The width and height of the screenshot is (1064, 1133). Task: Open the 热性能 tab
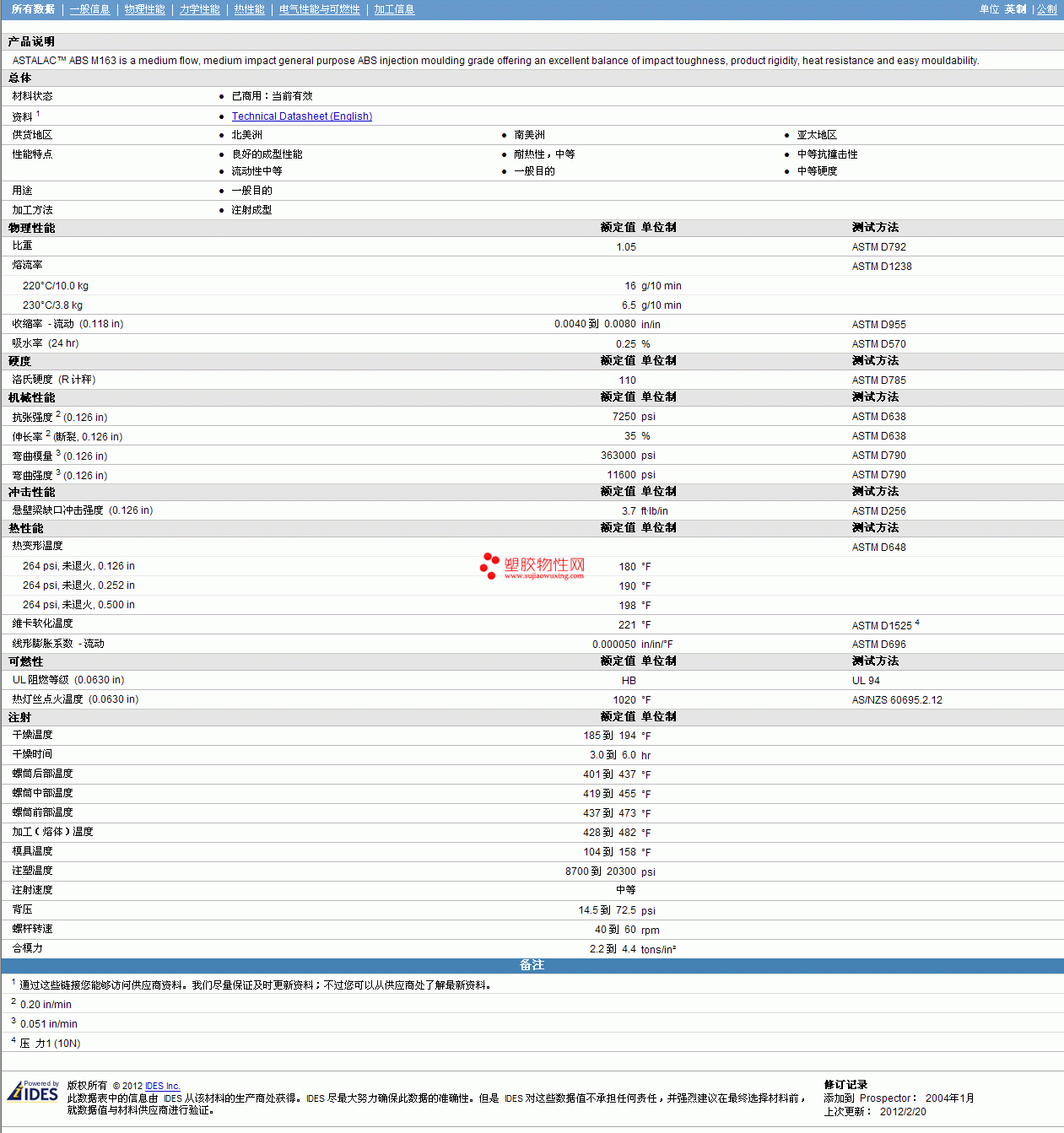pos(249,9)
